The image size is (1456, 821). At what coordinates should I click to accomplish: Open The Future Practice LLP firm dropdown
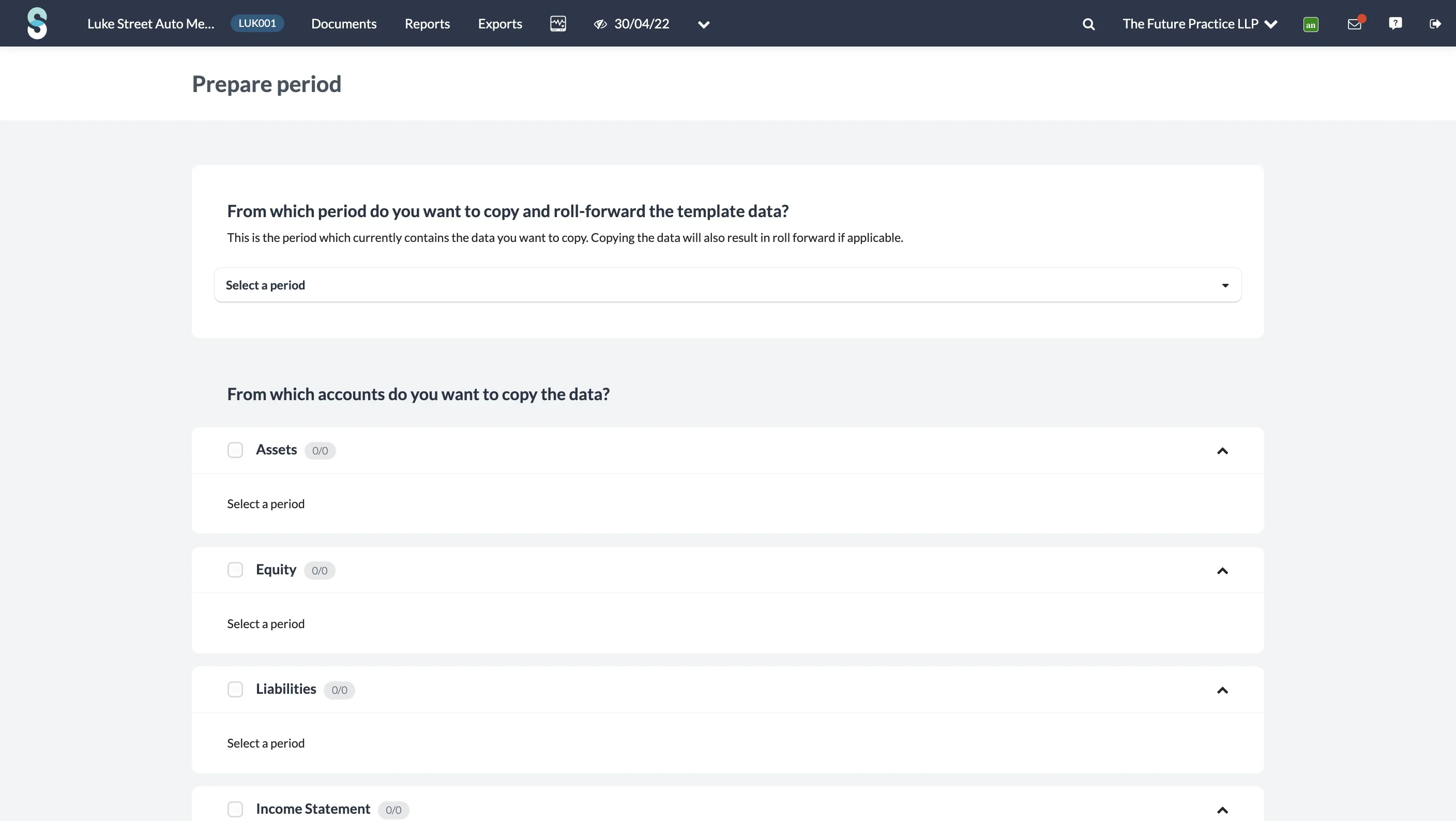point(1200,24)
